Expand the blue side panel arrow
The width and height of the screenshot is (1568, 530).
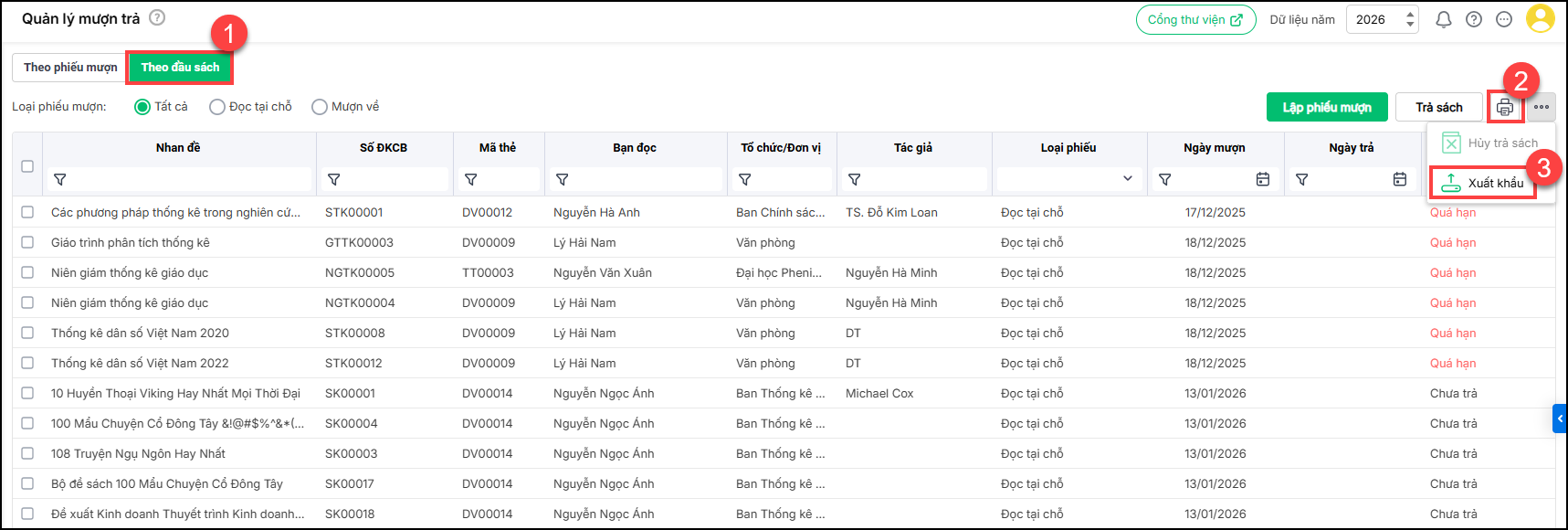point(1560,419)
